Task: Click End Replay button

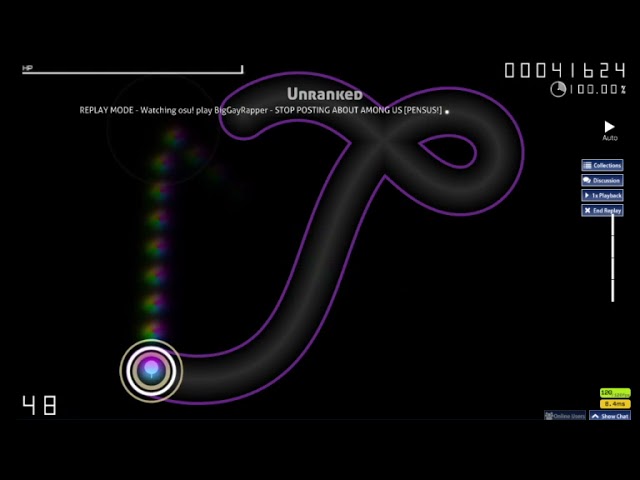Action: click(602, 211)
